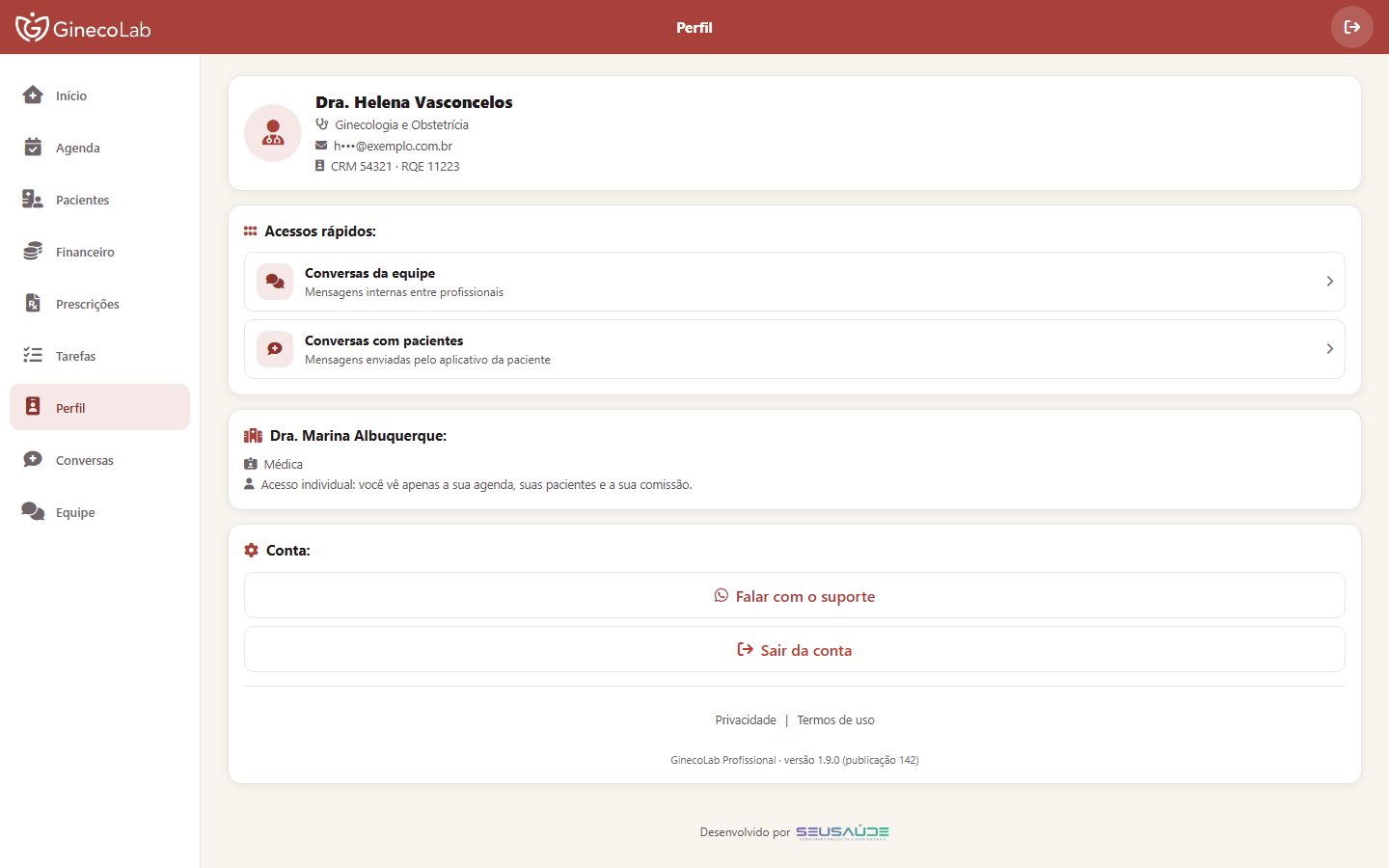Click the logout icon in header
Viewport: 1389px width, 868px height.
pos(1352,27)
